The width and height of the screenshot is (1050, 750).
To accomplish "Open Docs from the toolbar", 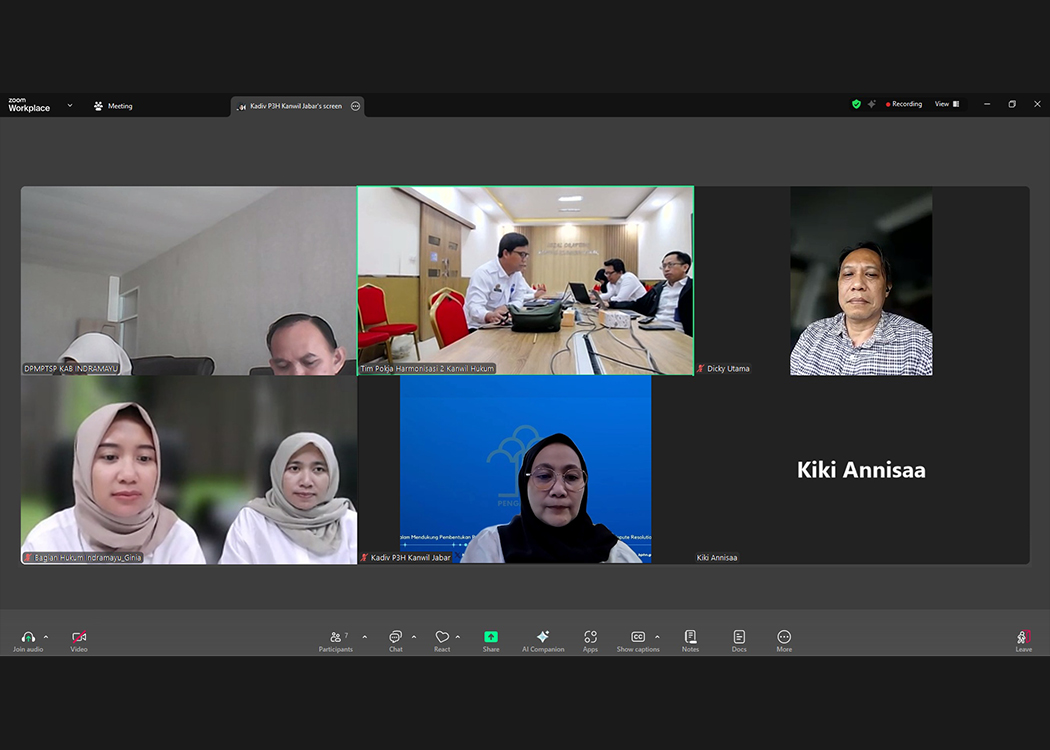I will click(739, 638).
